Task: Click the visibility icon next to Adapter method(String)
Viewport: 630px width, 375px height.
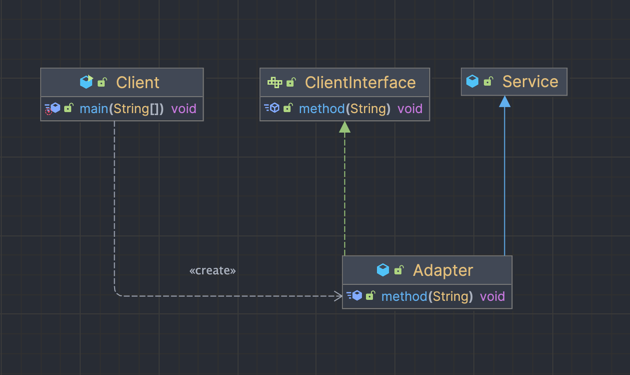Action: pos(370,296)
